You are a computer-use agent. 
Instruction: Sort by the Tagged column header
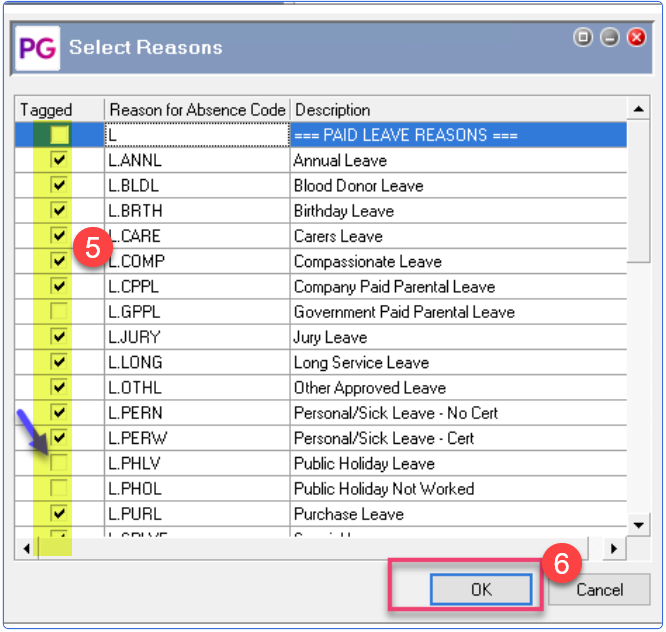tap(46, 110)
